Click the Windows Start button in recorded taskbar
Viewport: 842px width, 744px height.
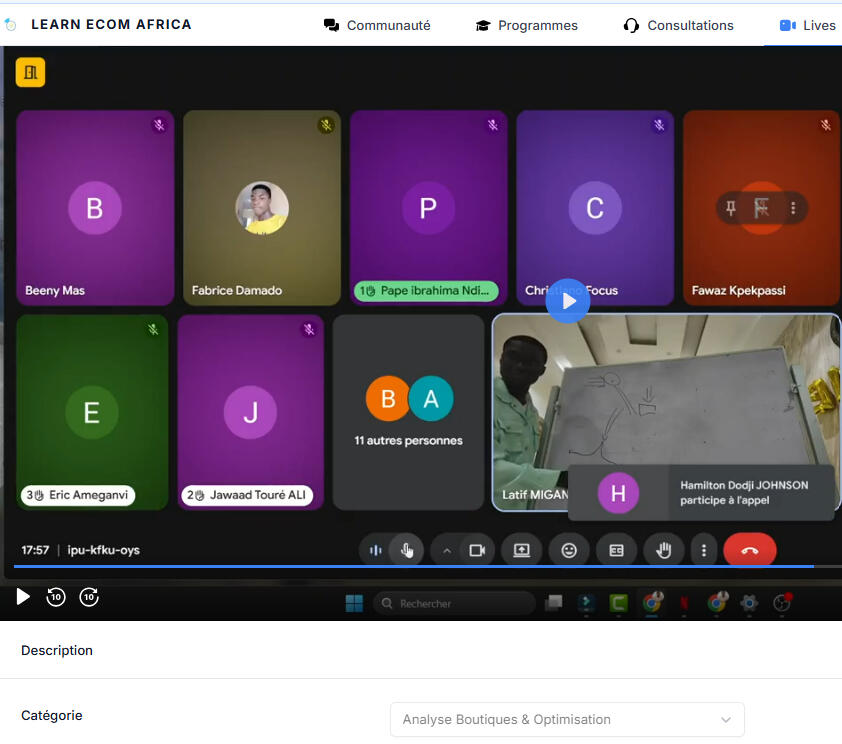[x=354, y=603]
